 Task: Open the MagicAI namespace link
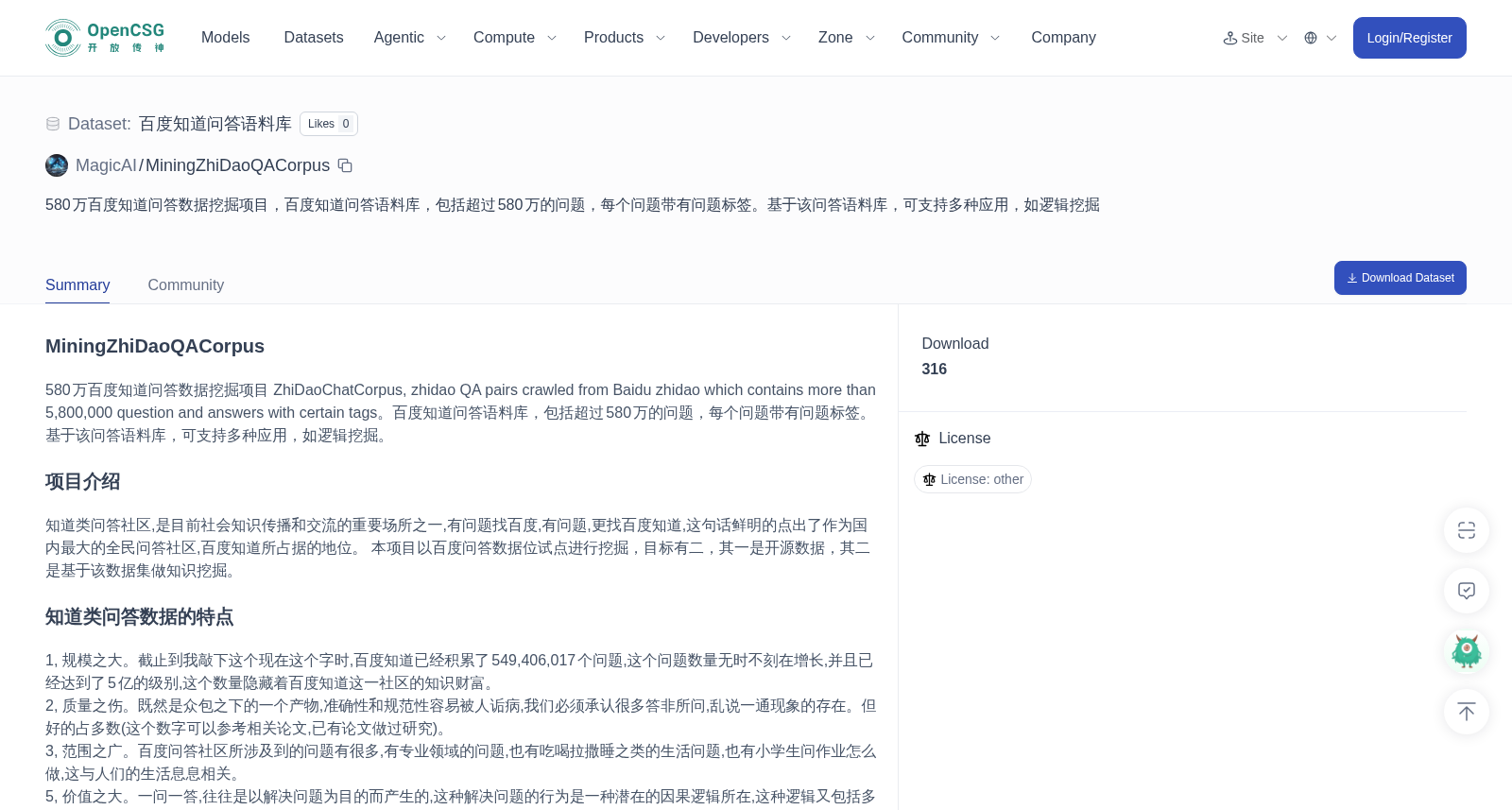106,165
